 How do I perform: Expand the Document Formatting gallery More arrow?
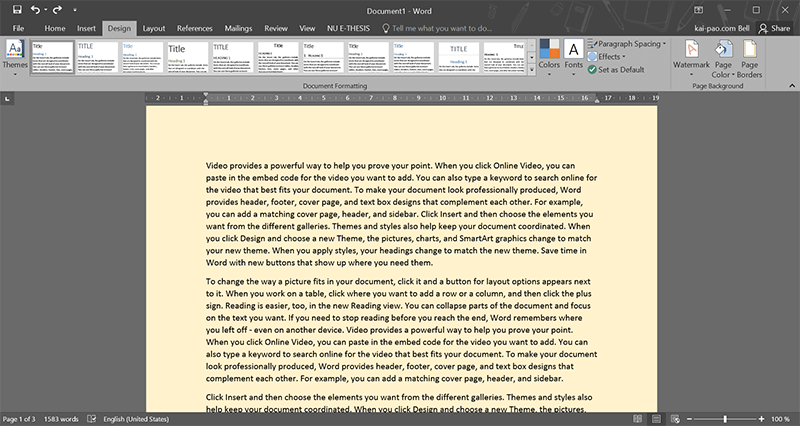532,70
